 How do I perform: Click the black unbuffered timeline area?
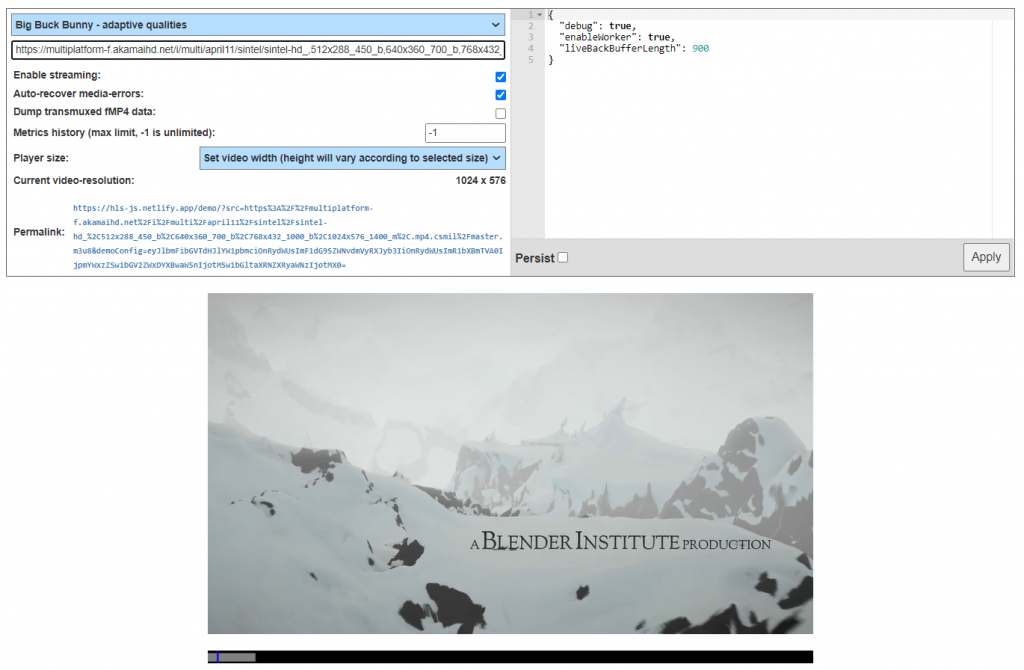pyautogui.click(x=530, y=657)
